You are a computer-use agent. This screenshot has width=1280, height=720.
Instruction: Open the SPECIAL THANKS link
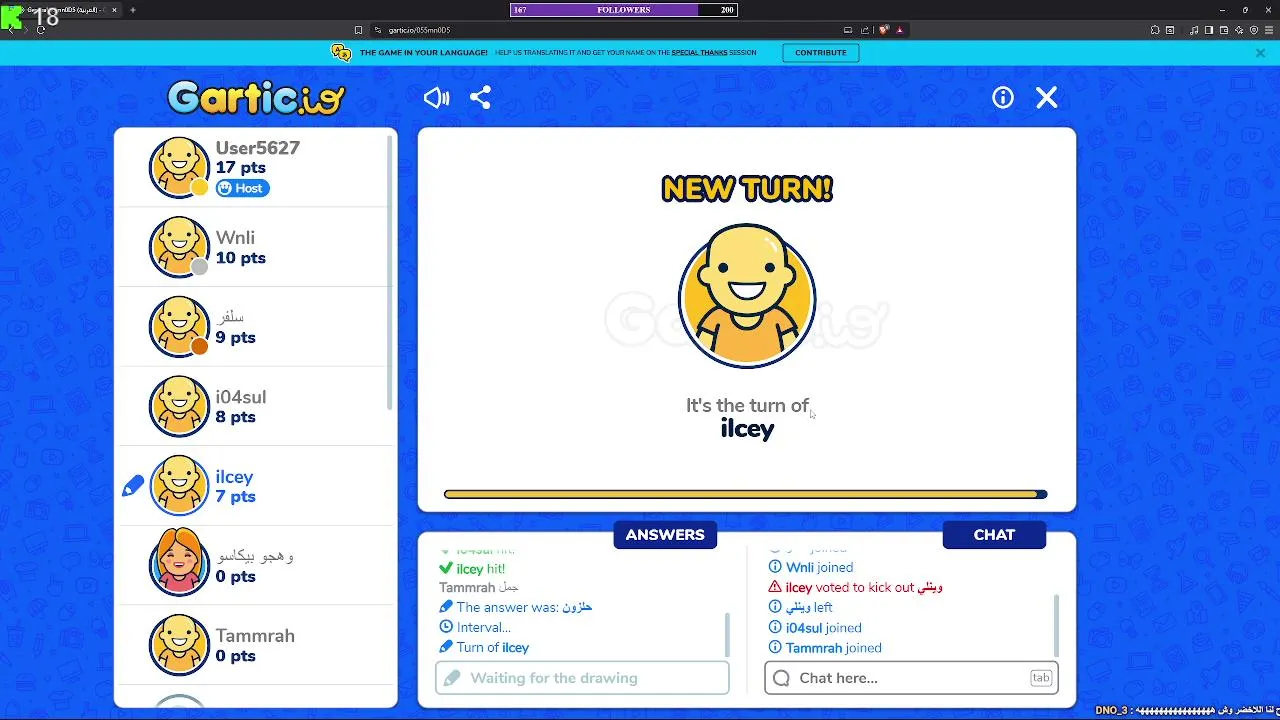coord(699,53)
